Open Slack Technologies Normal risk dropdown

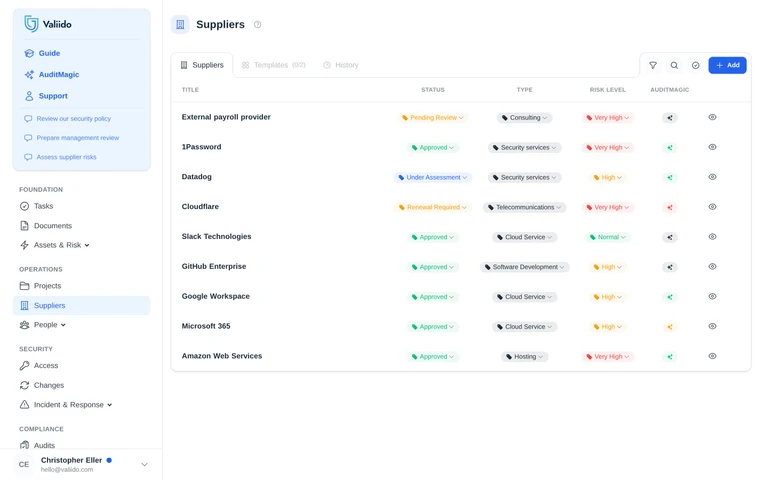click(608, 237)
